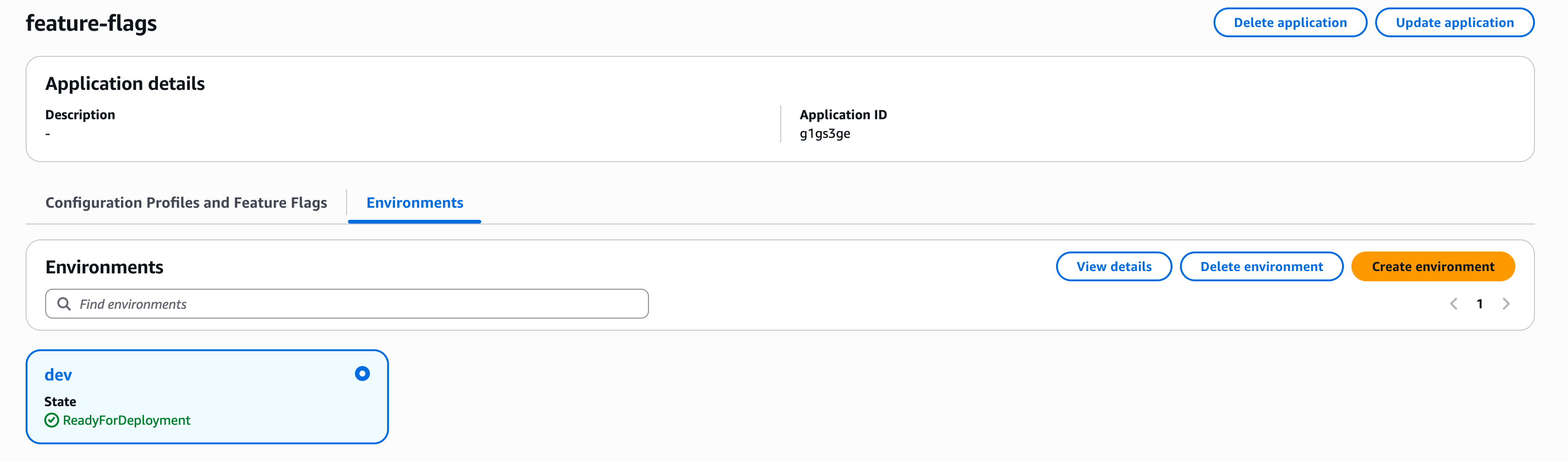1568x462 pixels.
Task: Select the dev environment radio button
Action: point(362,374)
